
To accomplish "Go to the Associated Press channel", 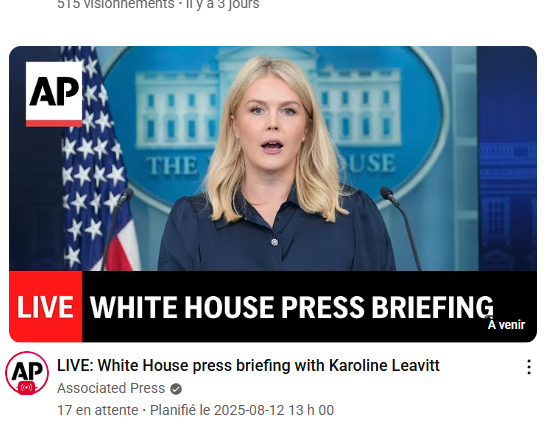I will tap(111, 388).
